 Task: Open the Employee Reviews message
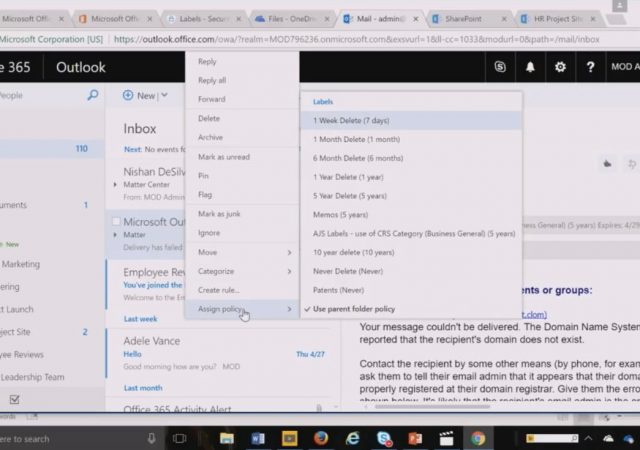point(146,284)
